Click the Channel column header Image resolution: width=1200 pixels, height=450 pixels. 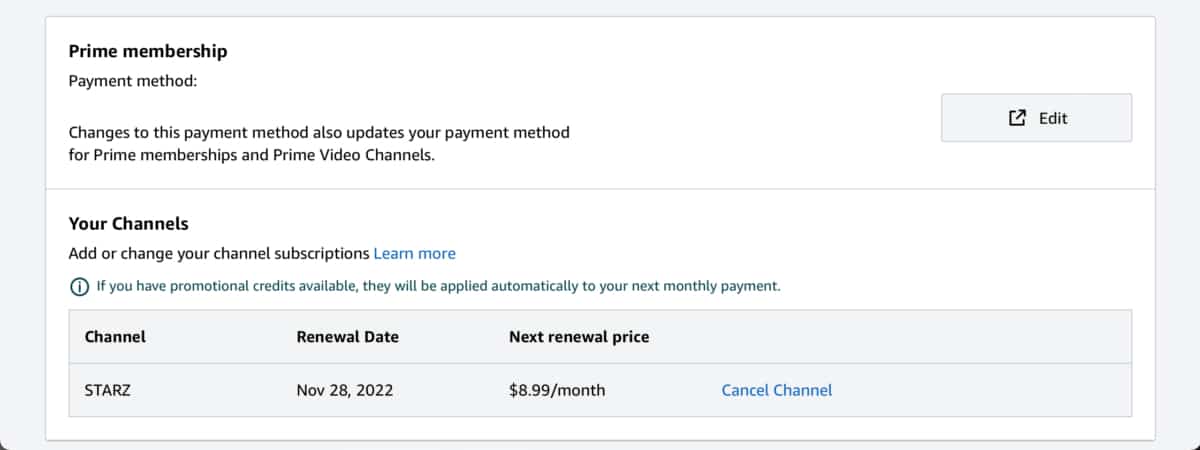(x=115, y=337)
